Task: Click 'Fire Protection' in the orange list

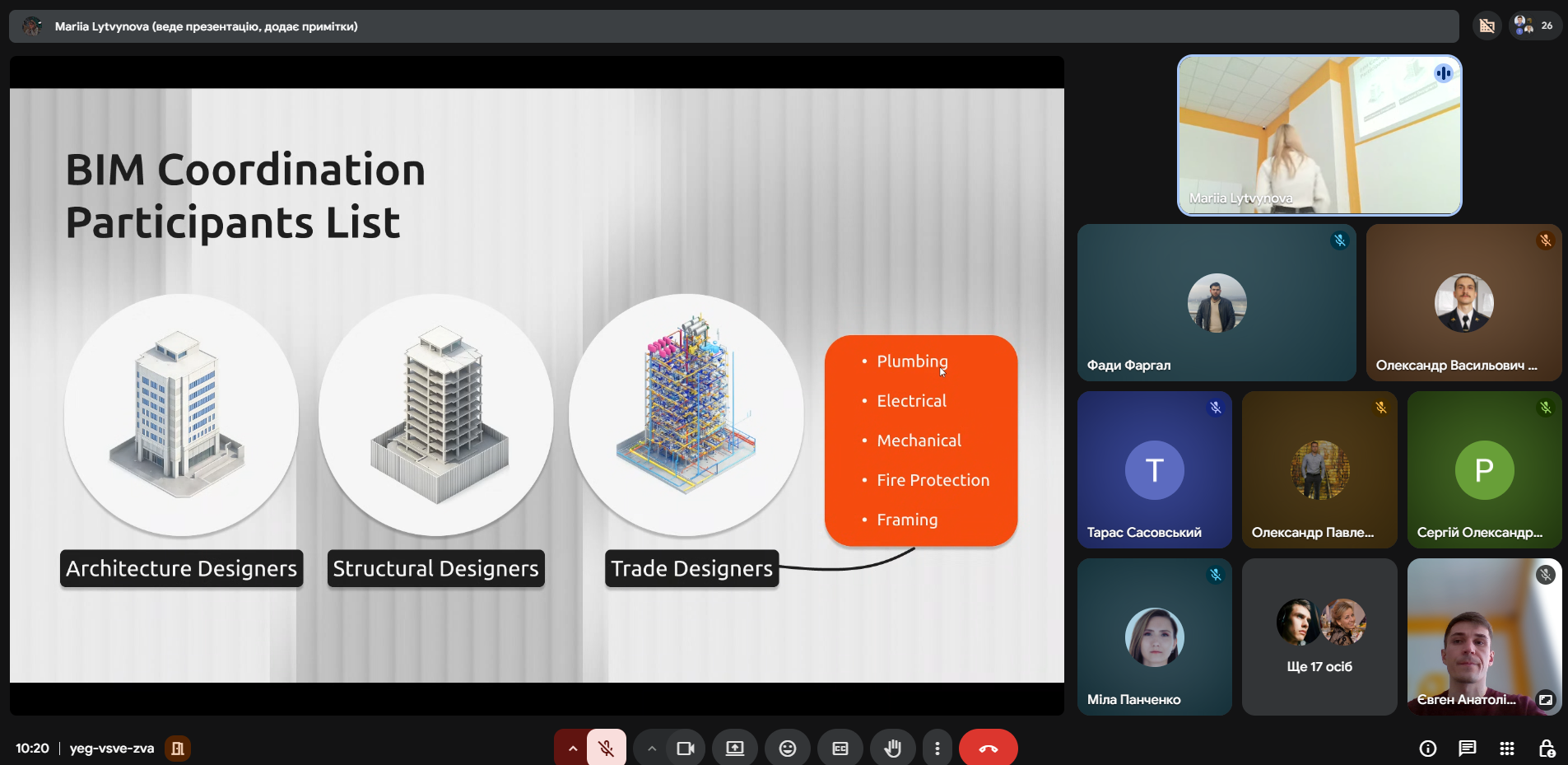Action: click(x=933, y=480)
